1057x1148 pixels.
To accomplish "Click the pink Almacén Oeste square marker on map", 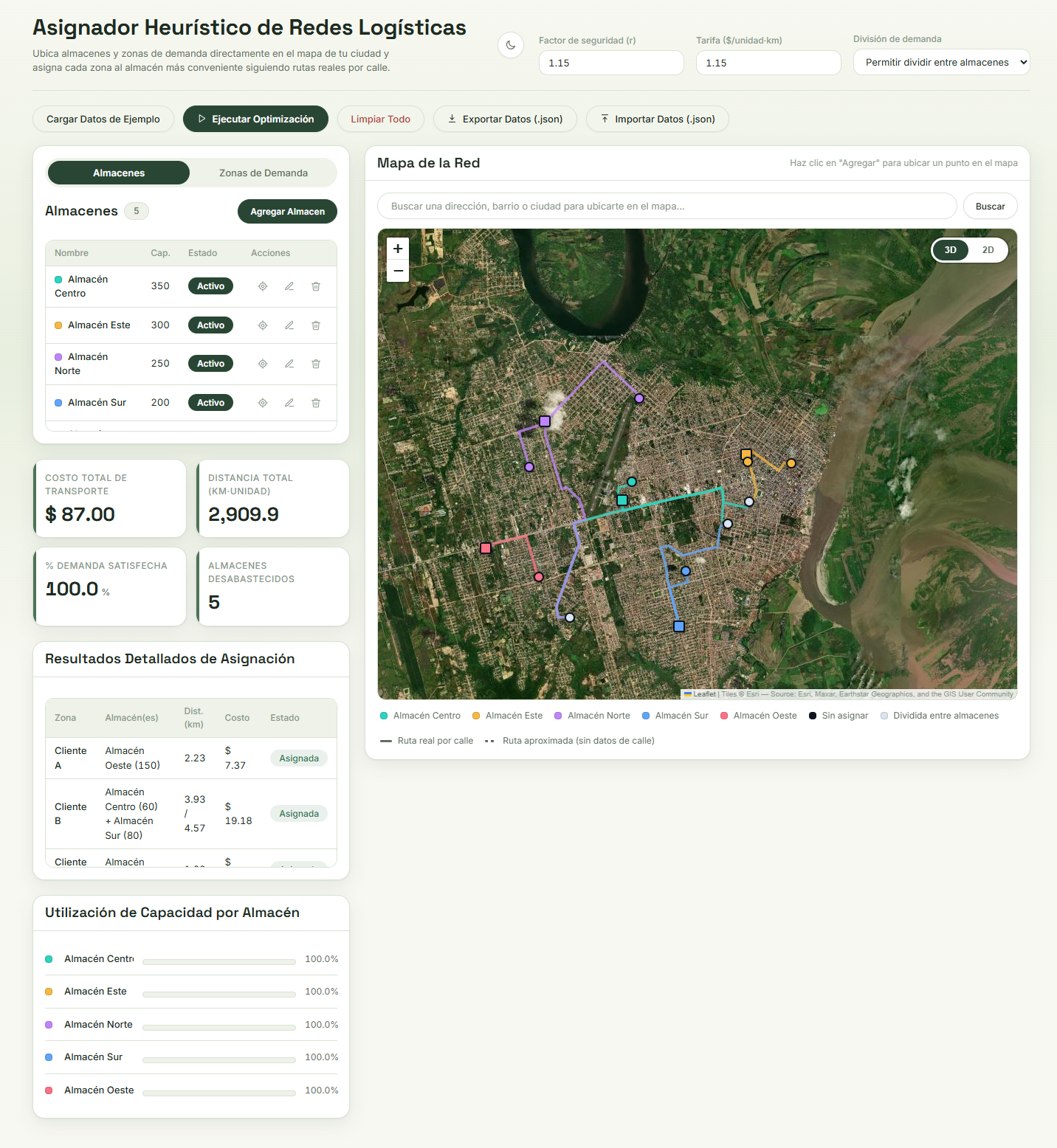I will [x=486, y=548].
